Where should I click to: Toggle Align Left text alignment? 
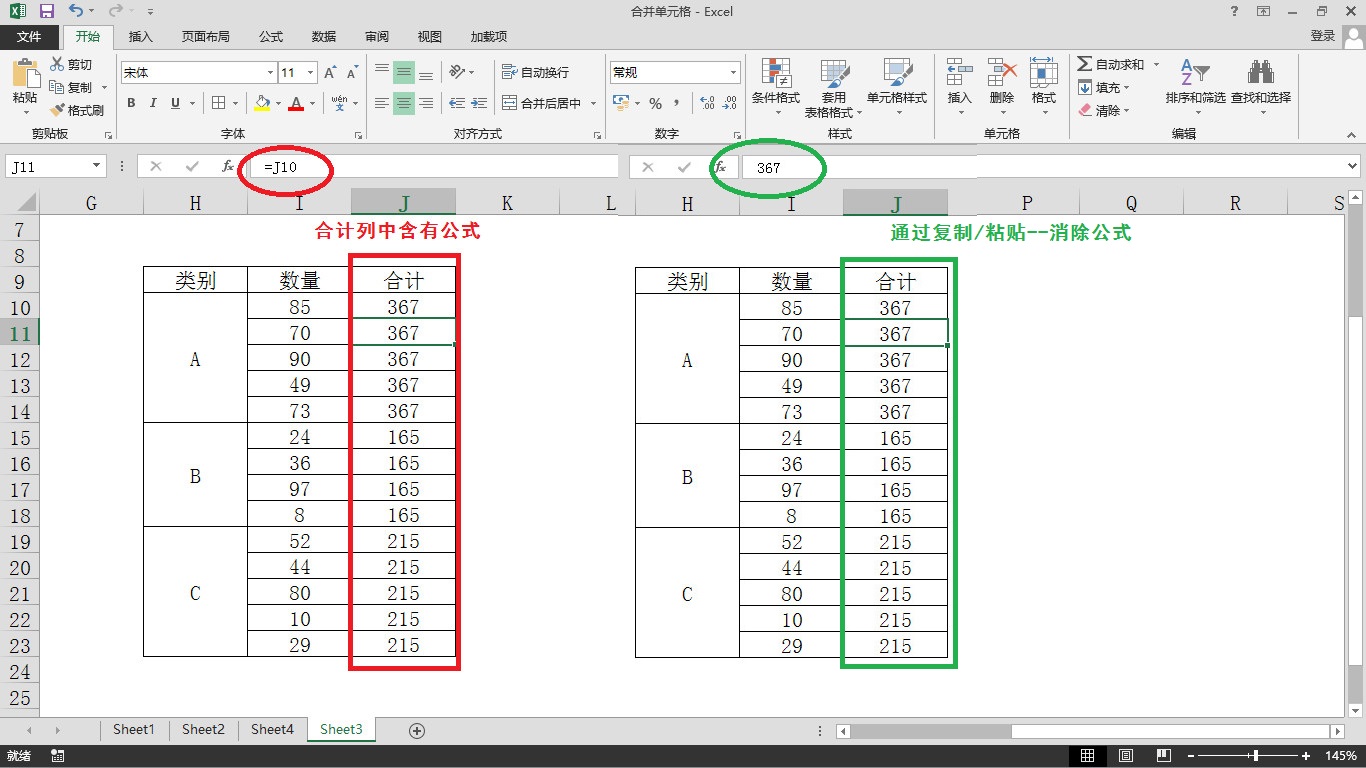[382, 103]
